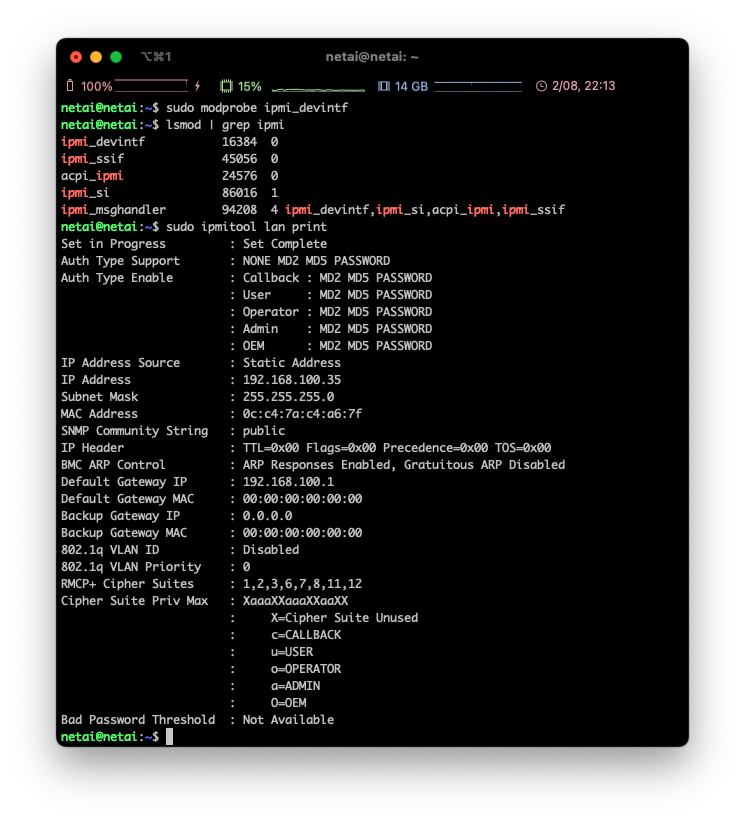This screenshot has height=821, width=745.
Task: Click the cipher suites '1,2,3,6,7,8,11,12'
Action: point(302,584)
